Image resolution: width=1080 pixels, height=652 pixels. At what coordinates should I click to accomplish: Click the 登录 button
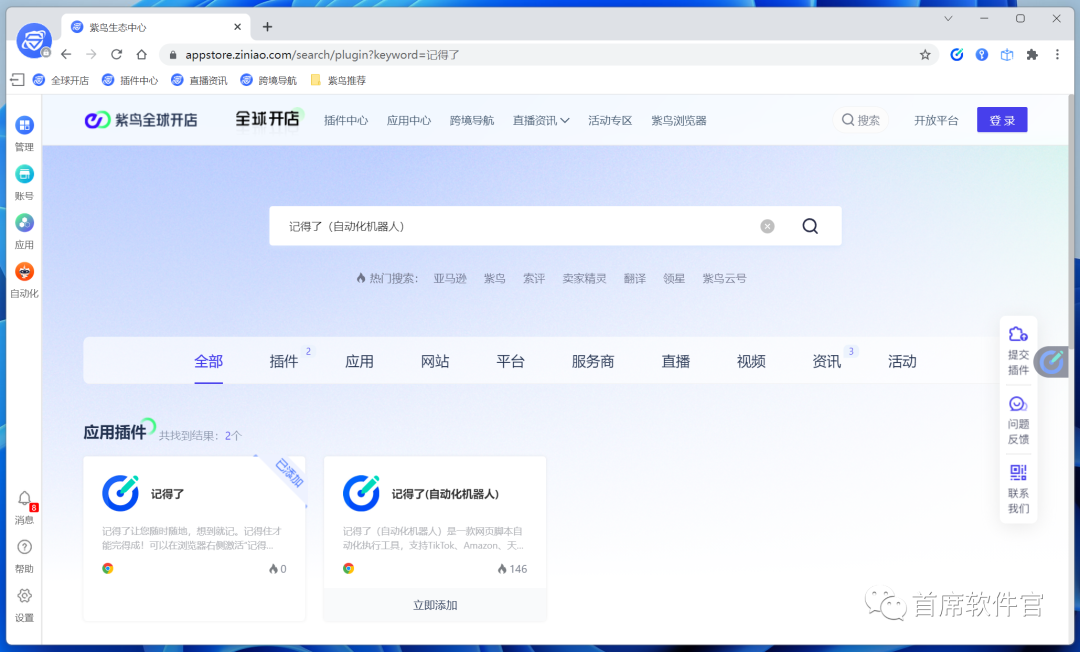(x=1001, y=119)
